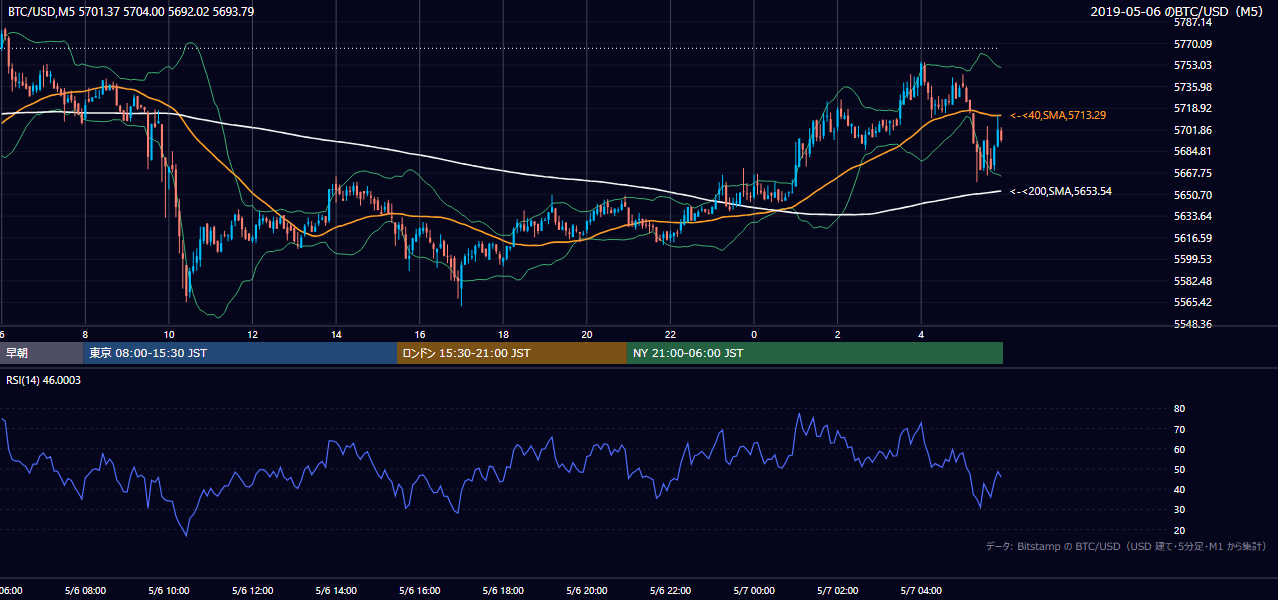
Task: Click the Bitstamp data source note
Action: (x=1126, y=547)
